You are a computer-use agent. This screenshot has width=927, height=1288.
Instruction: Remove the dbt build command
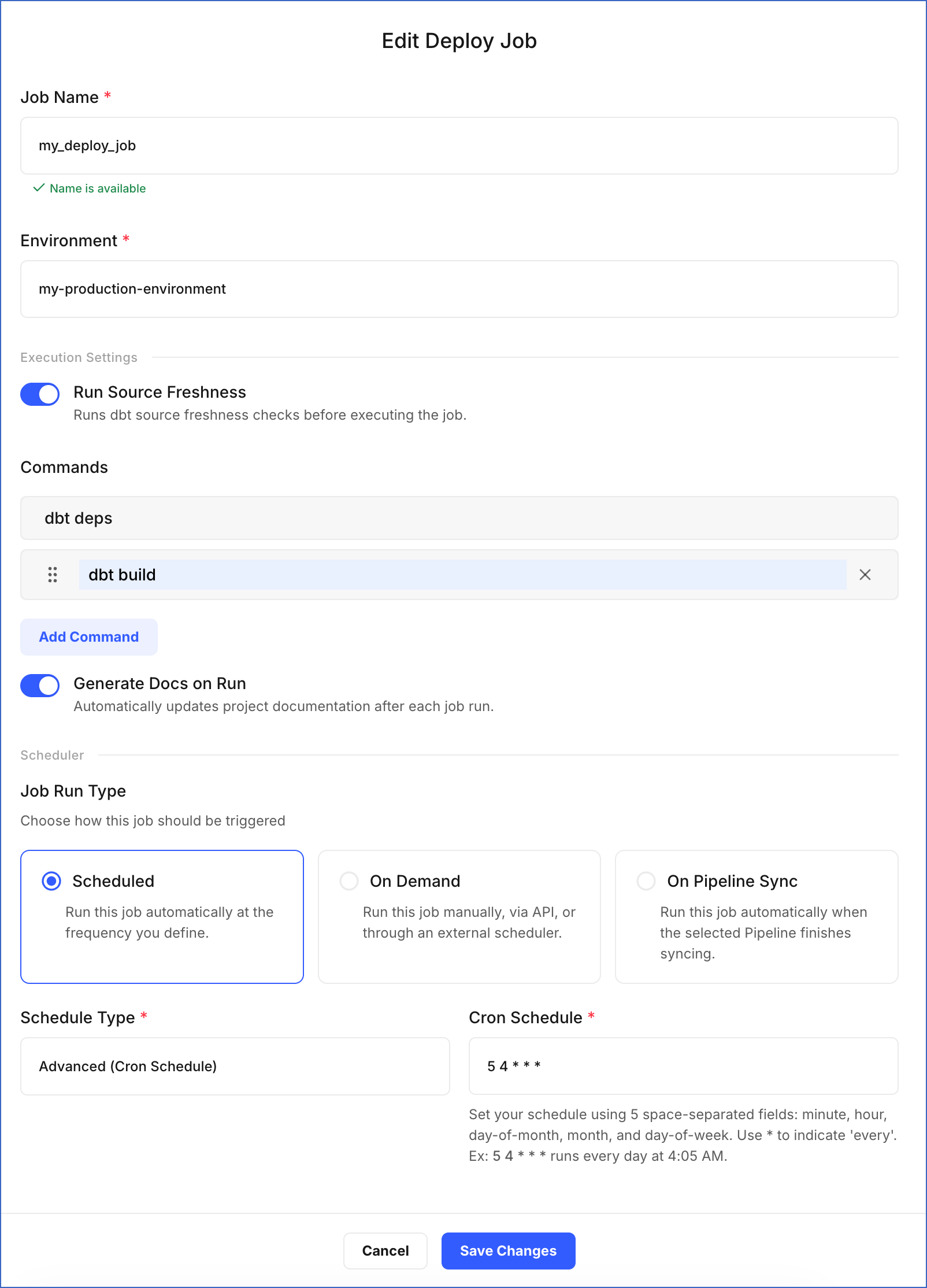[865, 575]
